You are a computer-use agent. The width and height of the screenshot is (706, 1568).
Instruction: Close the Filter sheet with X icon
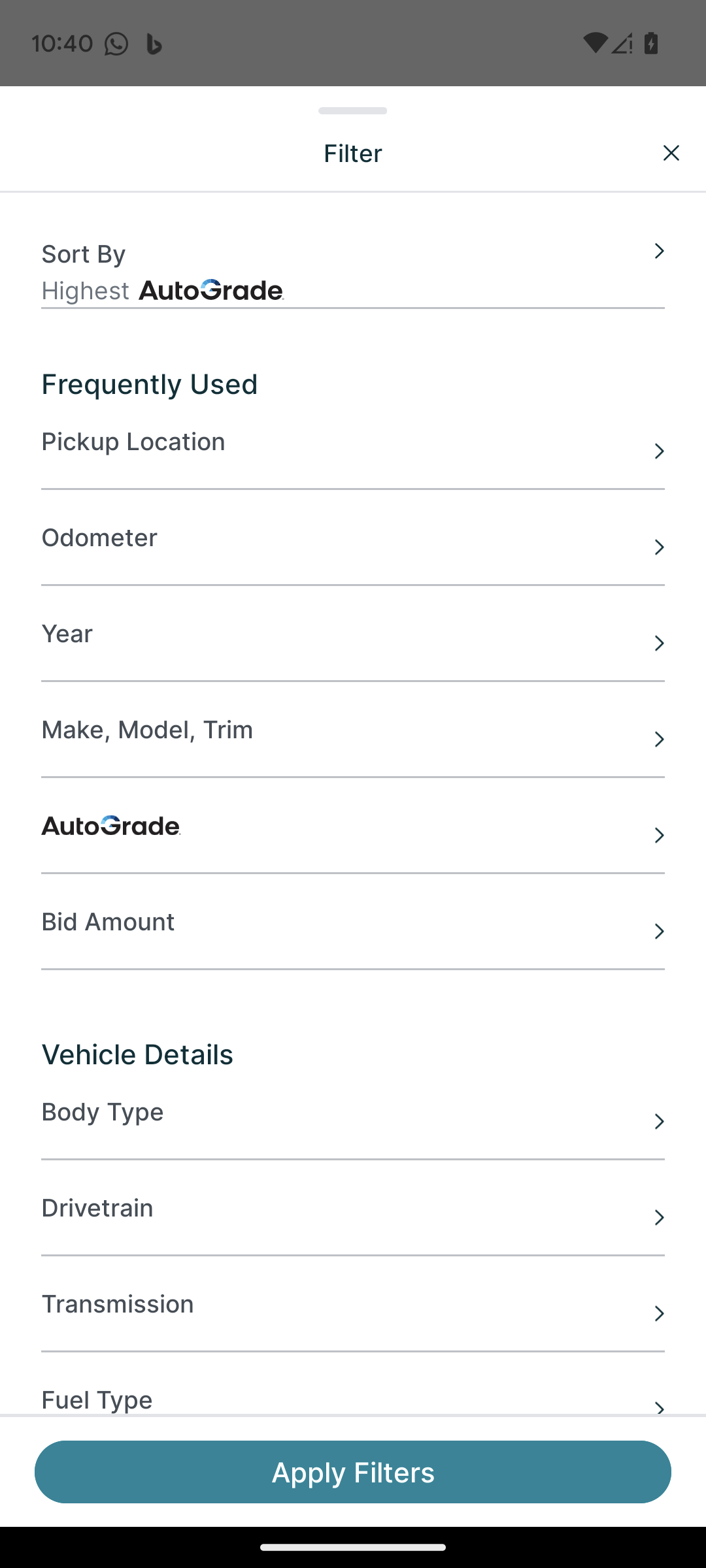pyautogui.click(x=671, y=153)
